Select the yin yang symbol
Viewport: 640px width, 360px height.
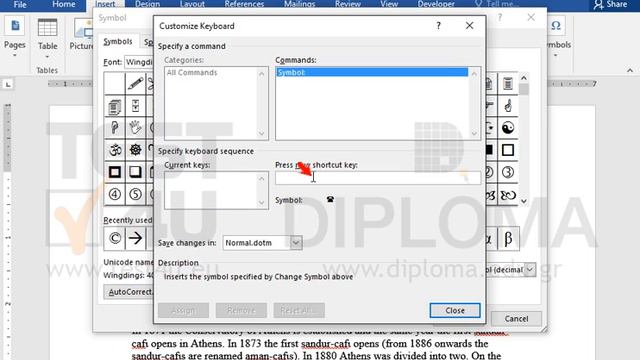coord(508,128)
